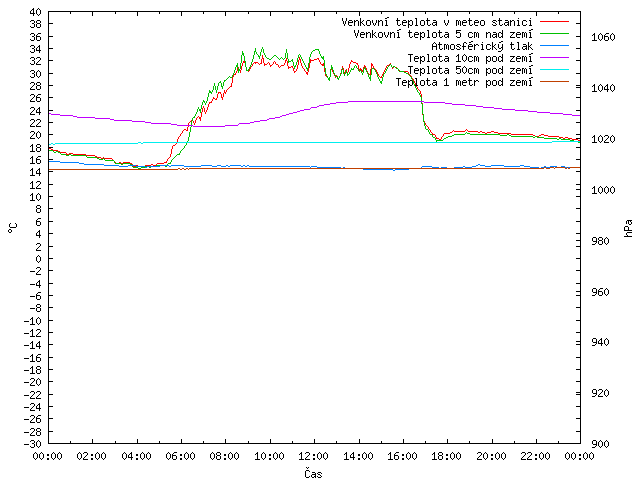
Task: Click the 1040 pressure axis label
Action: coord(603,88)
